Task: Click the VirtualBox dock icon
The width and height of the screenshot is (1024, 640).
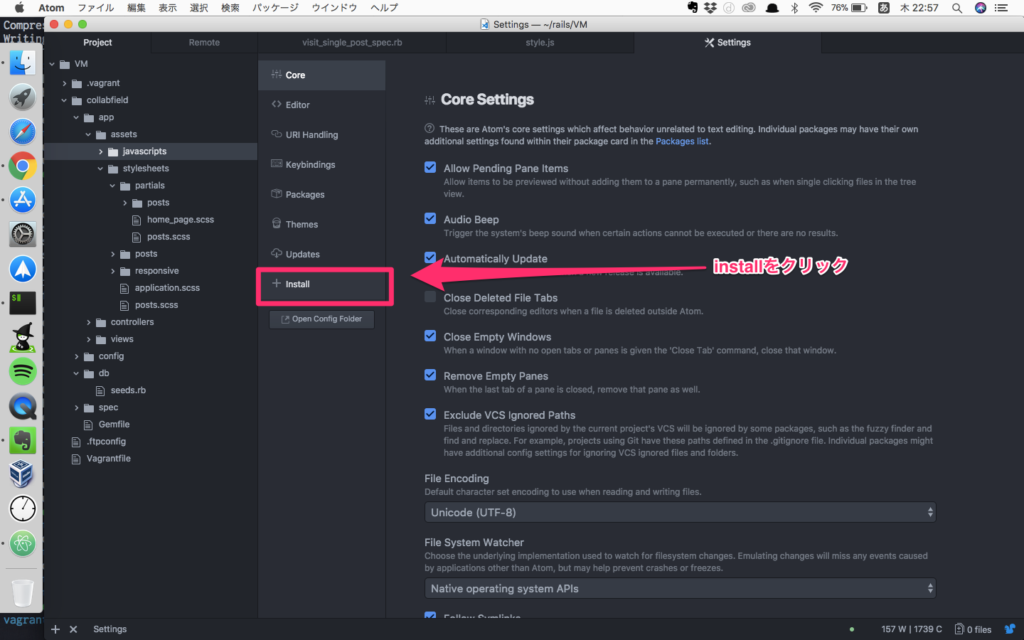Action: (x=22, y=474)
